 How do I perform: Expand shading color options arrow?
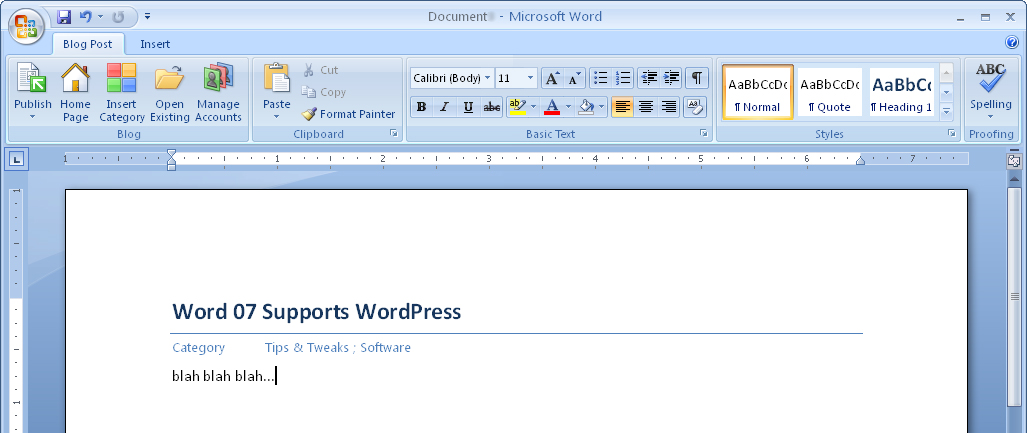point(602,107)
